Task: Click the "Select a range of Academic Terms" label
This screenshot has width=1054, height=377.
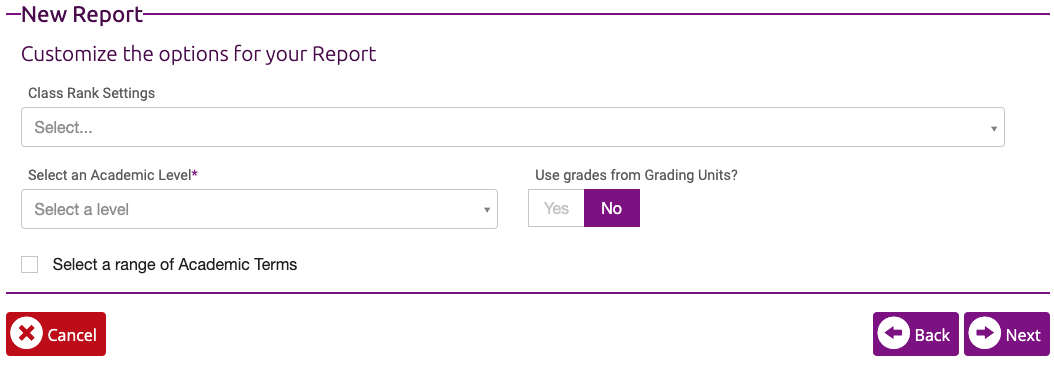Action: (x=175, y=265)
